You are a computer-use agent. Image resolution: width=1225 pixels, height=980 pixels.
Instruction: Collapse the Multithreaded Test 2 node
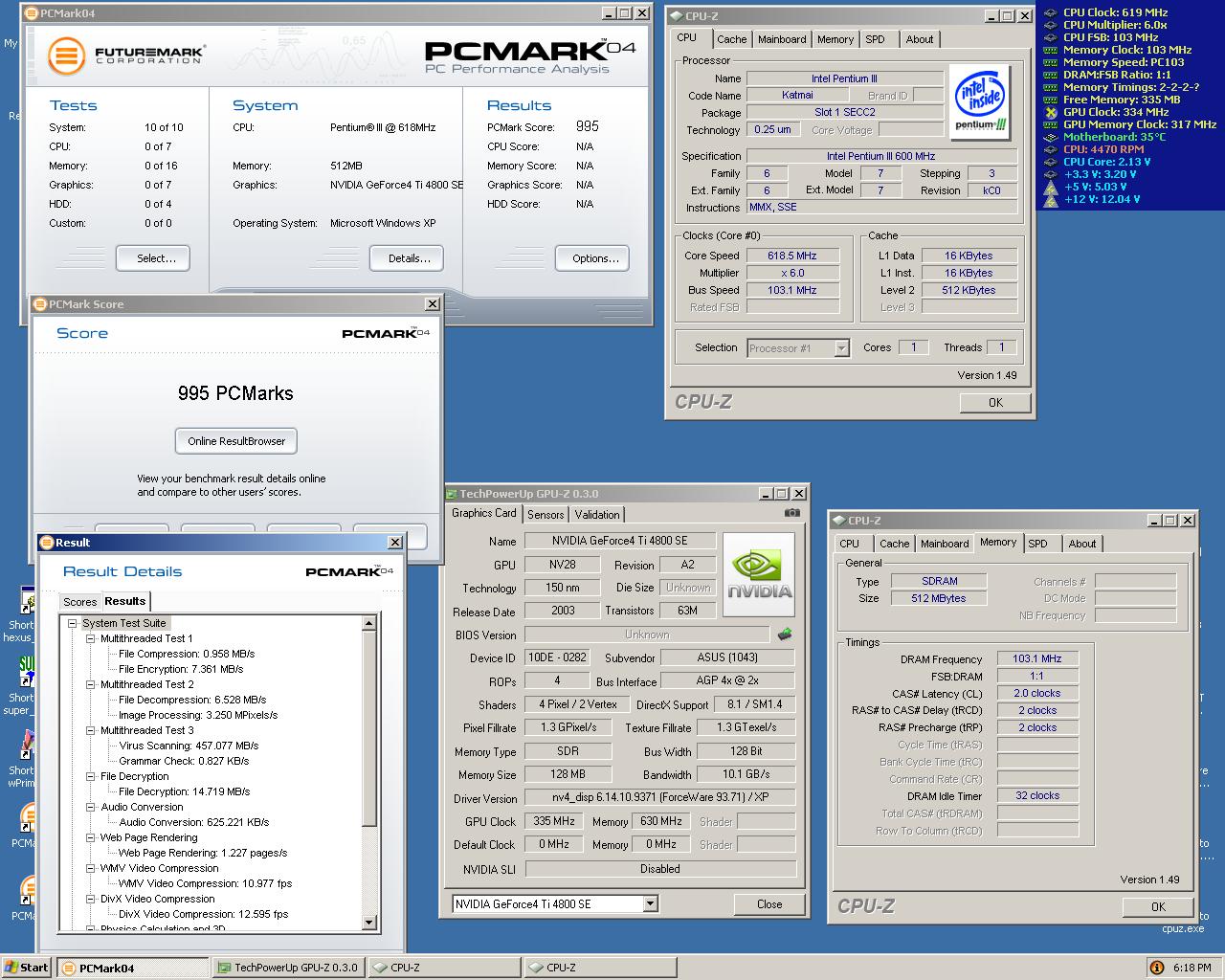[x=90, y=684]
